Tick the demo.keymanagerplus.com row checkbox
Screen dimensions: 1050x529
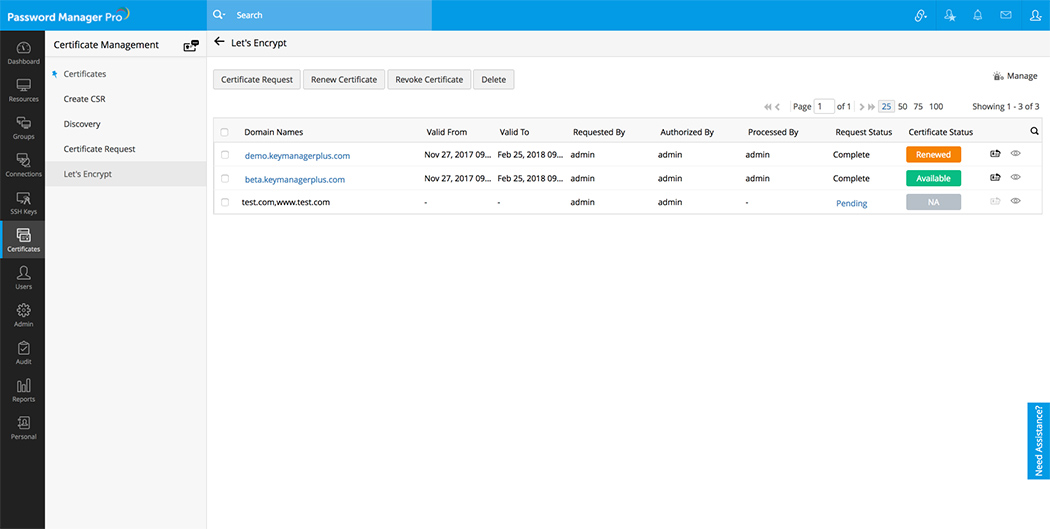click(225, 155)
